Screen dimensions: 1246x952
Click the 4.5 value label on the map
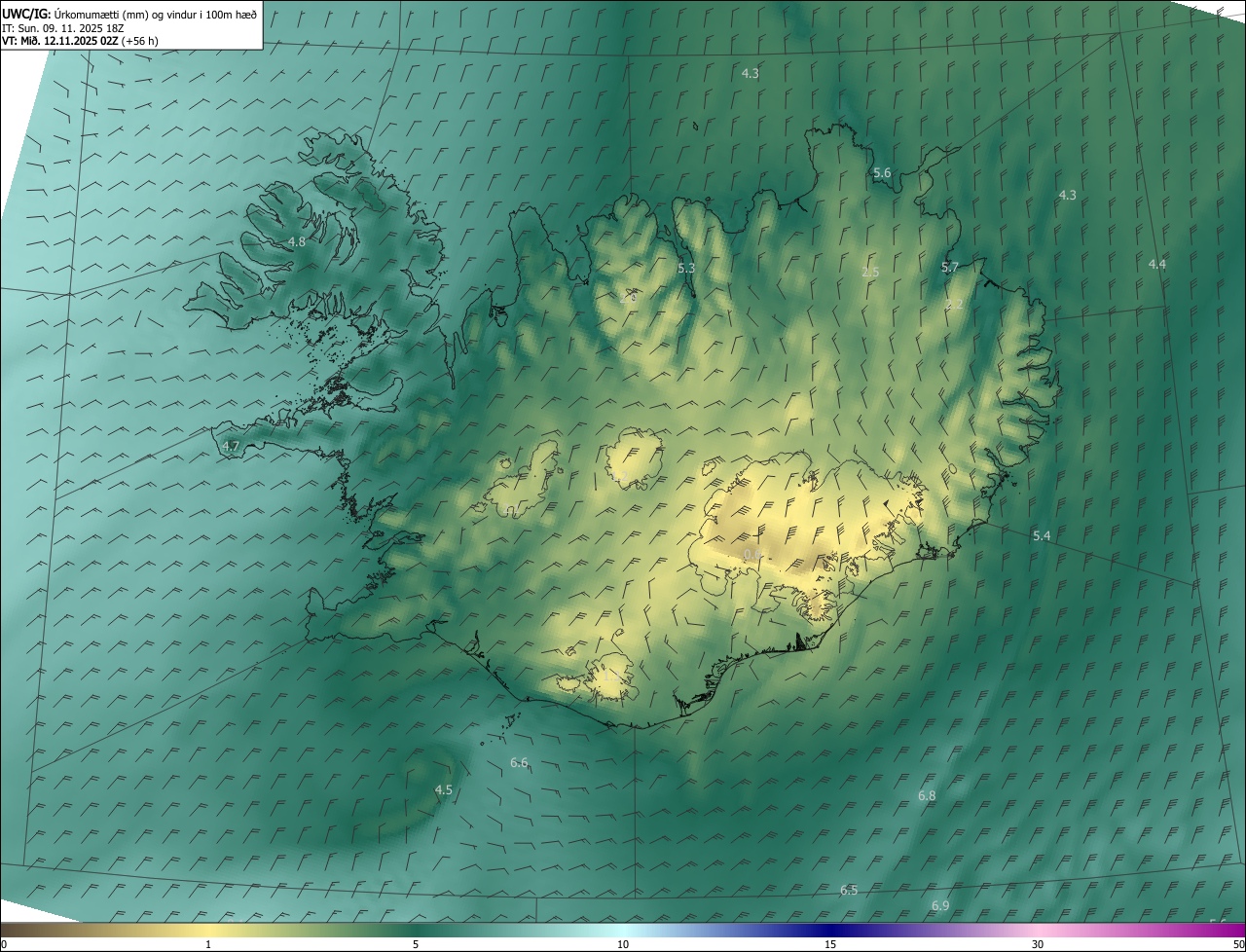click(x=443, y=789)
